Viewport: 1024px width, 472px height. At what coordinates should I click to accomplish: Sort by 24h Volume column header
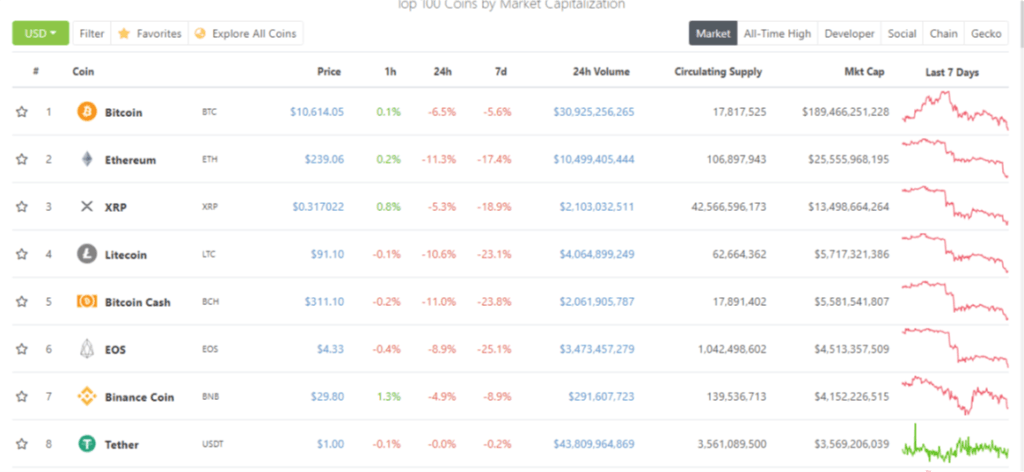click(x=600, y=72)
